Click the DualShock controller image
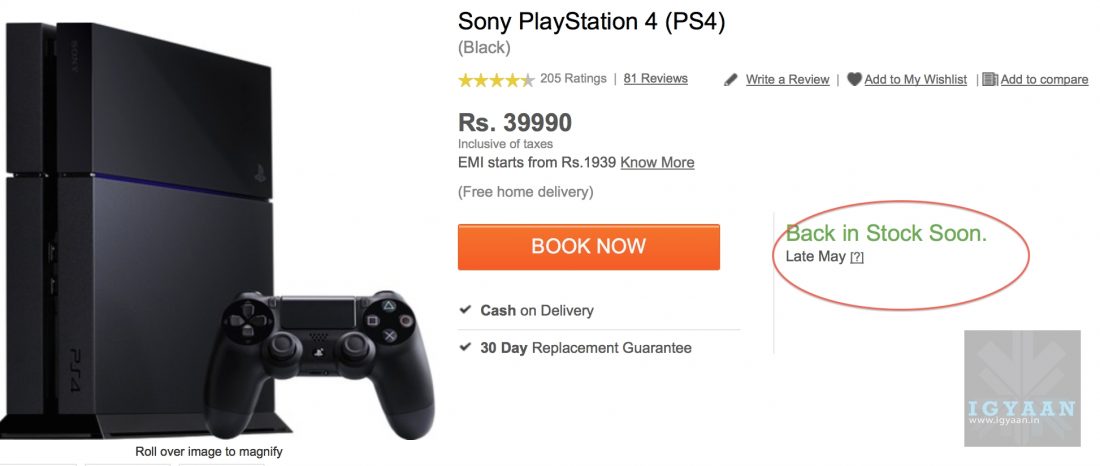 [318, 360]
